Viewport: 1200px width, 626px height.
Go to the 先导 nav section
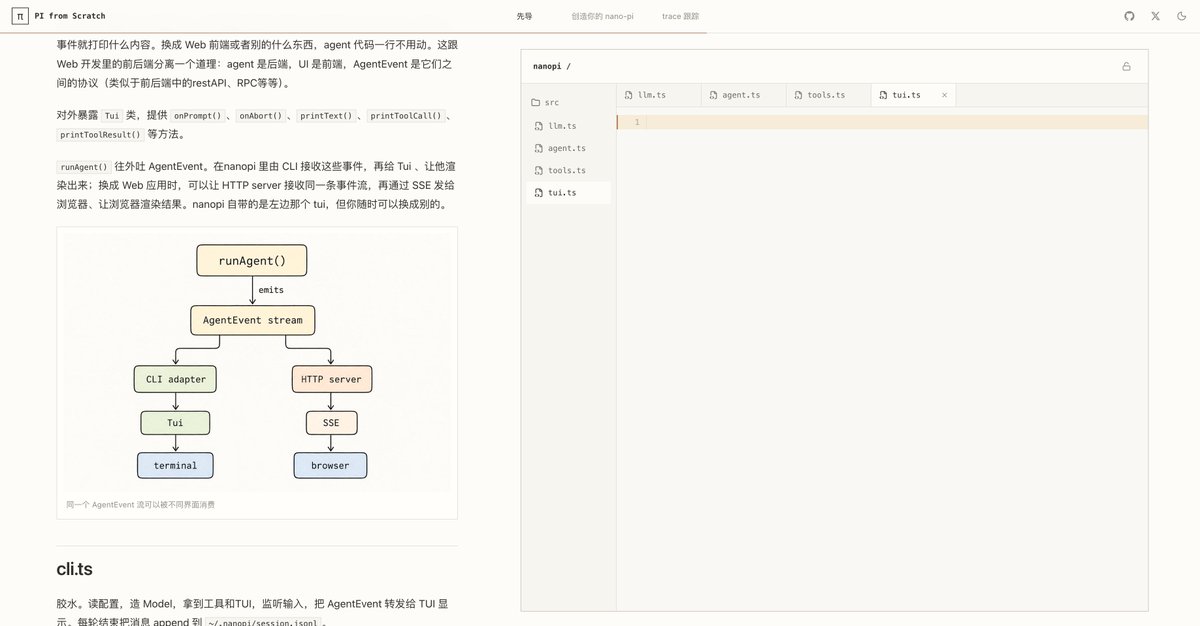coord(524,17)
